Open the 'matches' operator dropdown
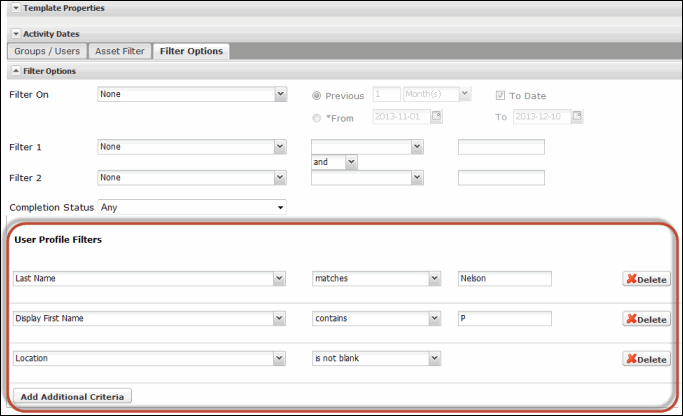 tap(376, 279)
